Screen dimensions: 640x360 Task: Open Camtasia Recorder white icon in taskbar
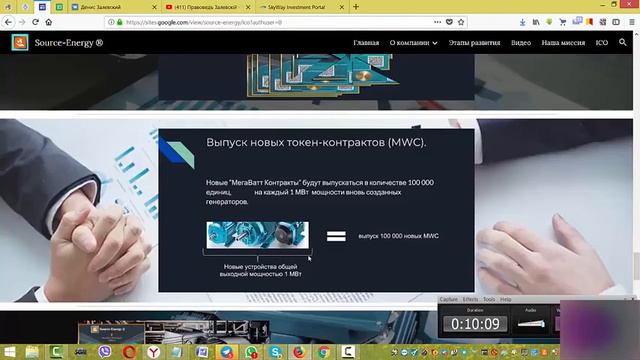[x=348, y=352]
